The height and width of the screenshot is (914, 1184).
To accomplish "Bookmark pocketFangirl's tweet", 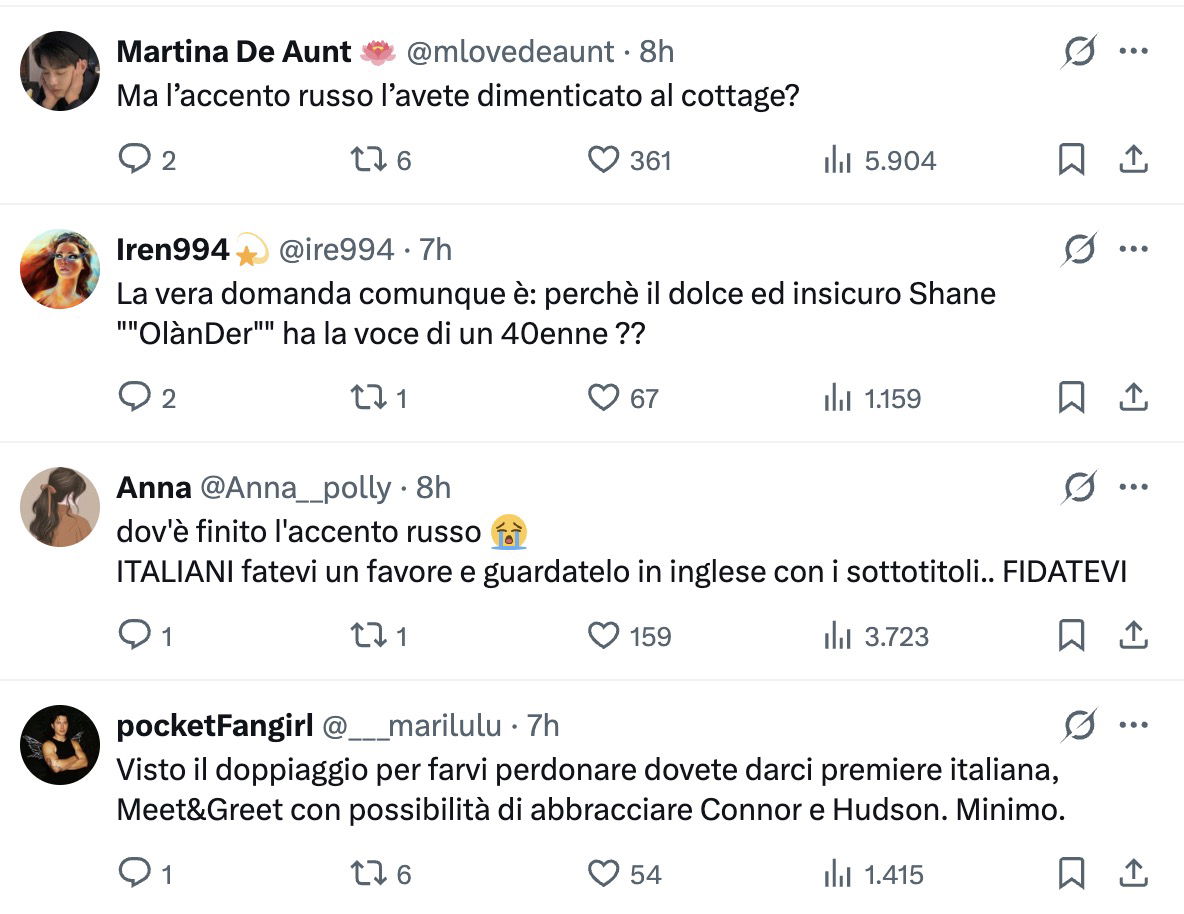I will pos(1071,874).
